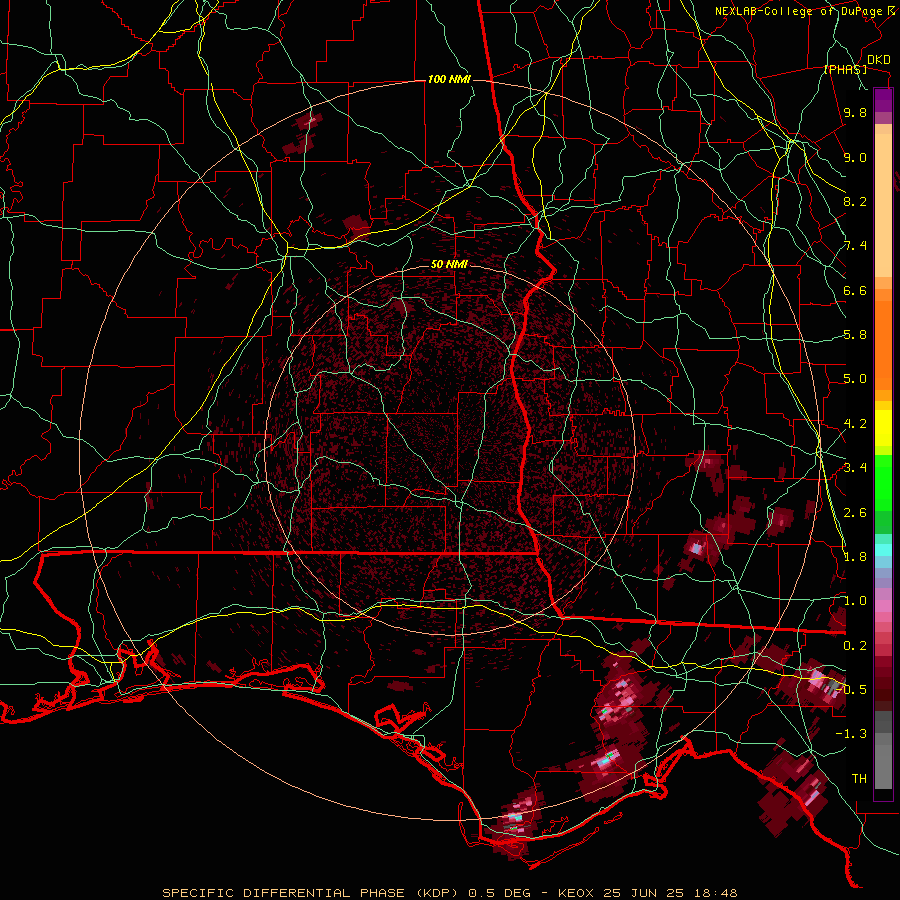The image size is (900, 900).
Task: Pick the yellow segment of the color scale
Action: [x=883, y=428]
